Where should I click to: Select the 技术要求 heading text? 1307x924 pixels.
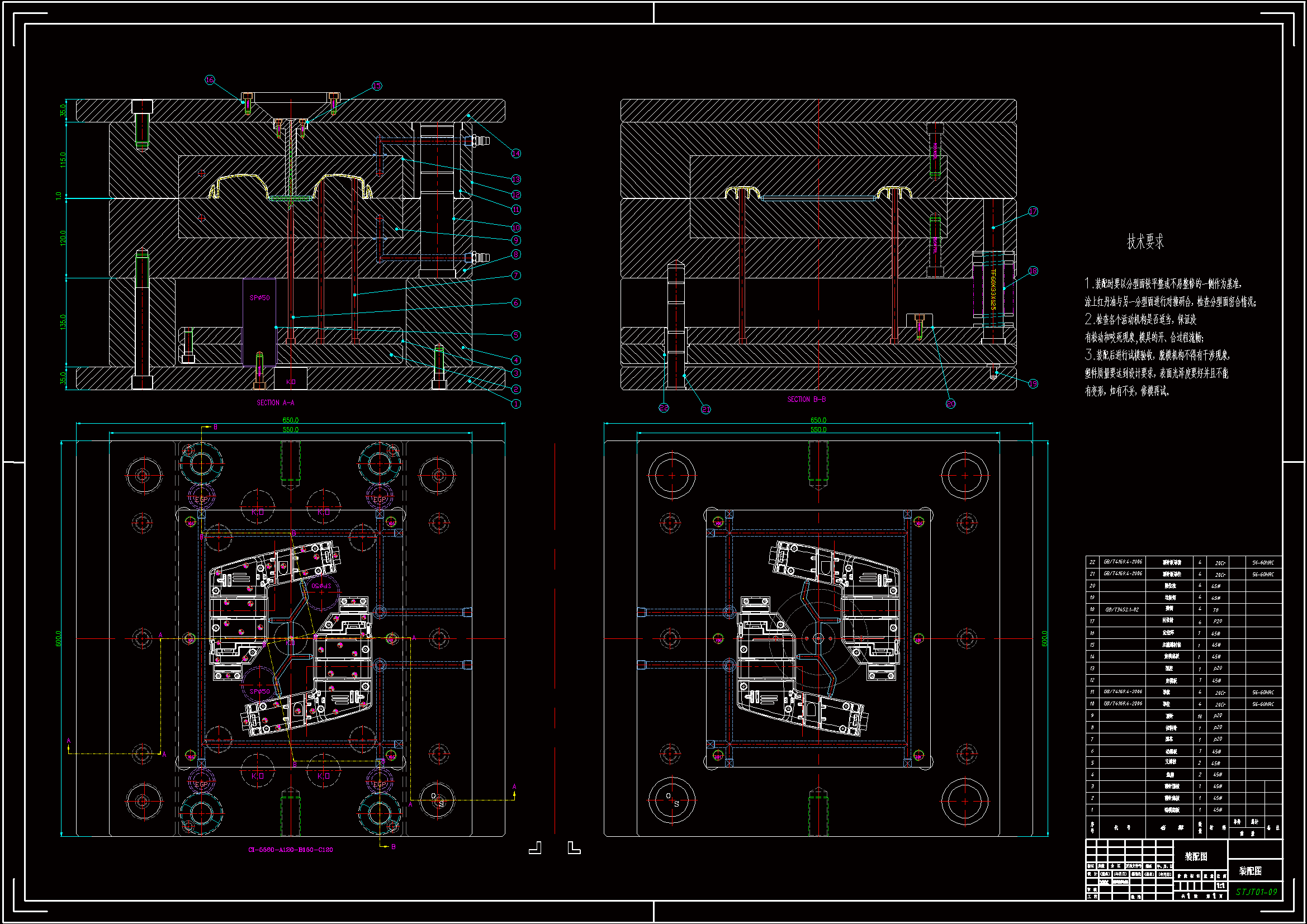1145,242
